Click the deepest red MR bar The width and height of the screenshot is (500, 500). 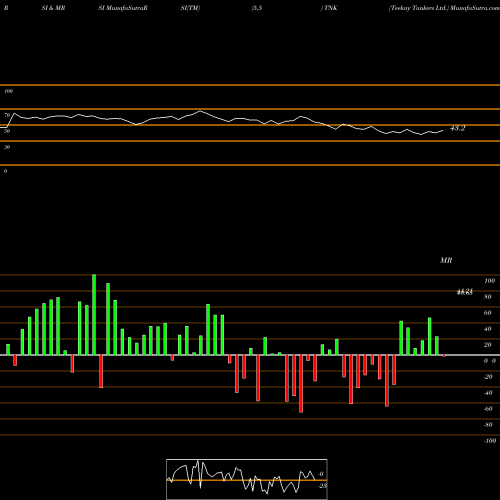point(301,384)
